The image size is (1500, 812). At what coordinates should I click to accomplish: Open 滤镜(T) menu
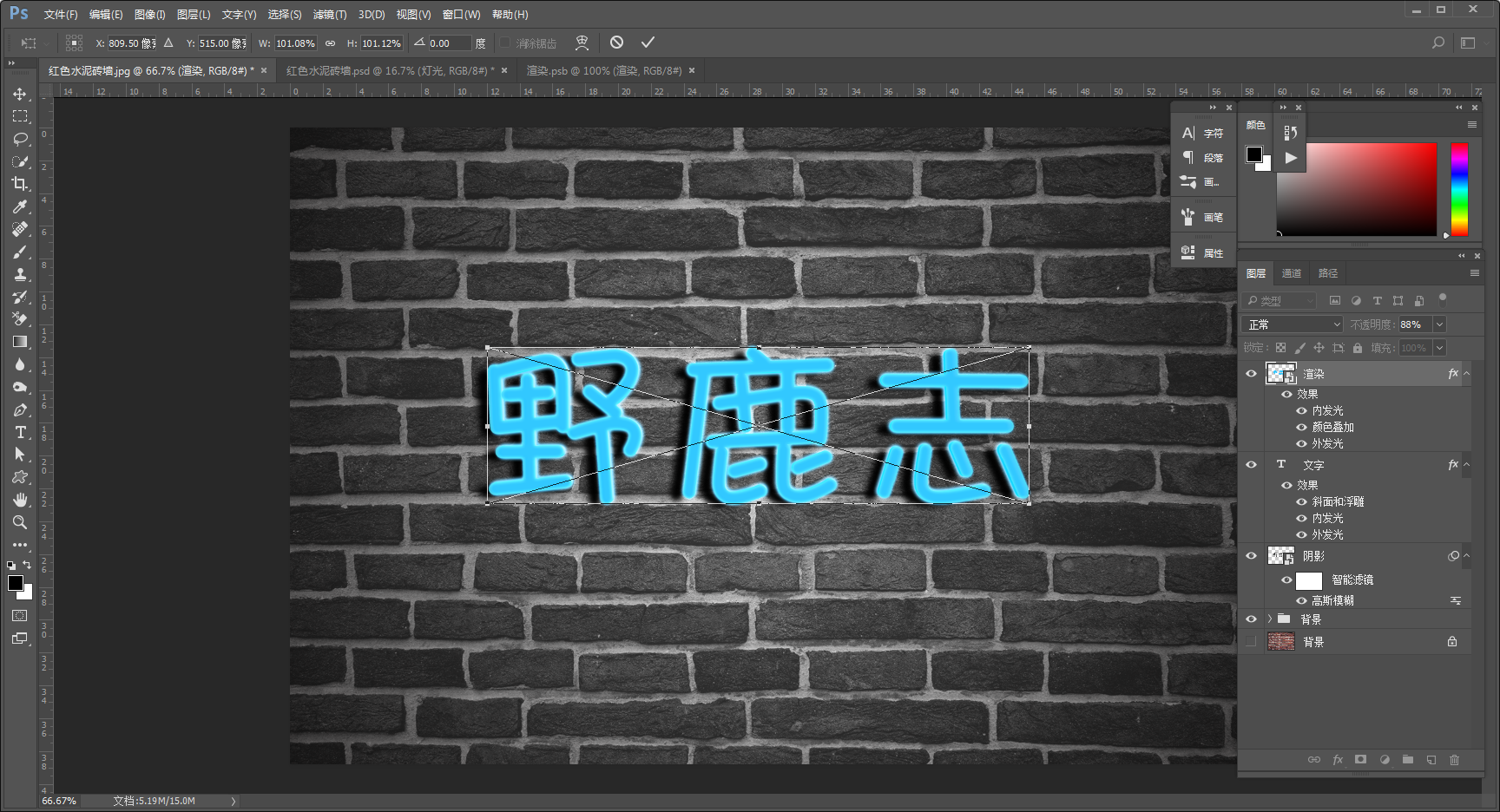(x=330, y=15)
